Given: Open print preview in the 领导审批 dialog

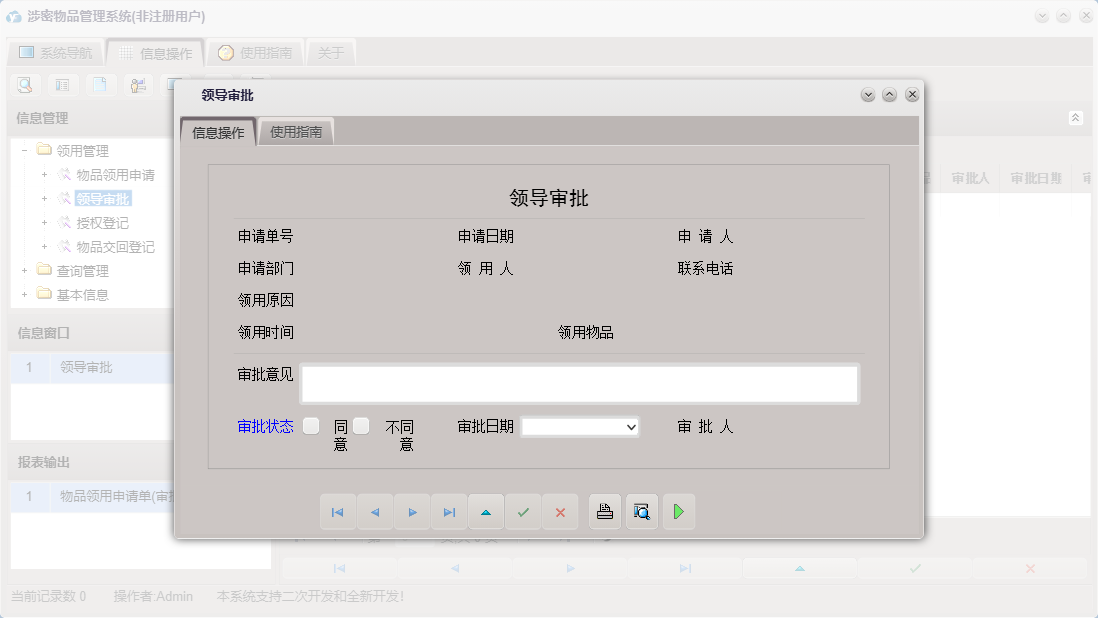Looking at the screenshot, I should click(641, 511).
